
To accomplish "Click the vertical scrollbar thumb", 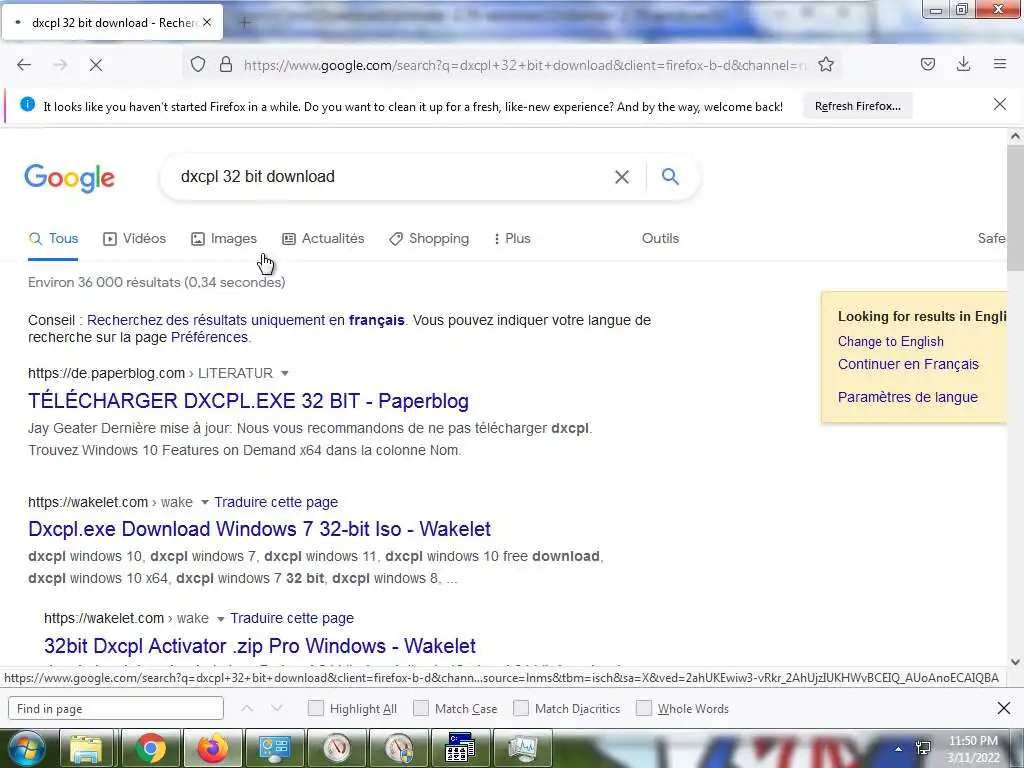I will pyautogui.click(x=1015, y=208).
